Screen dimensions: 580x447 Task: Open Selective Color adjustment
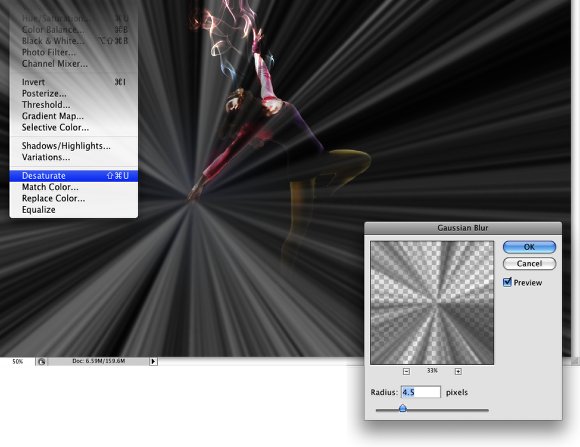(74, 127)
